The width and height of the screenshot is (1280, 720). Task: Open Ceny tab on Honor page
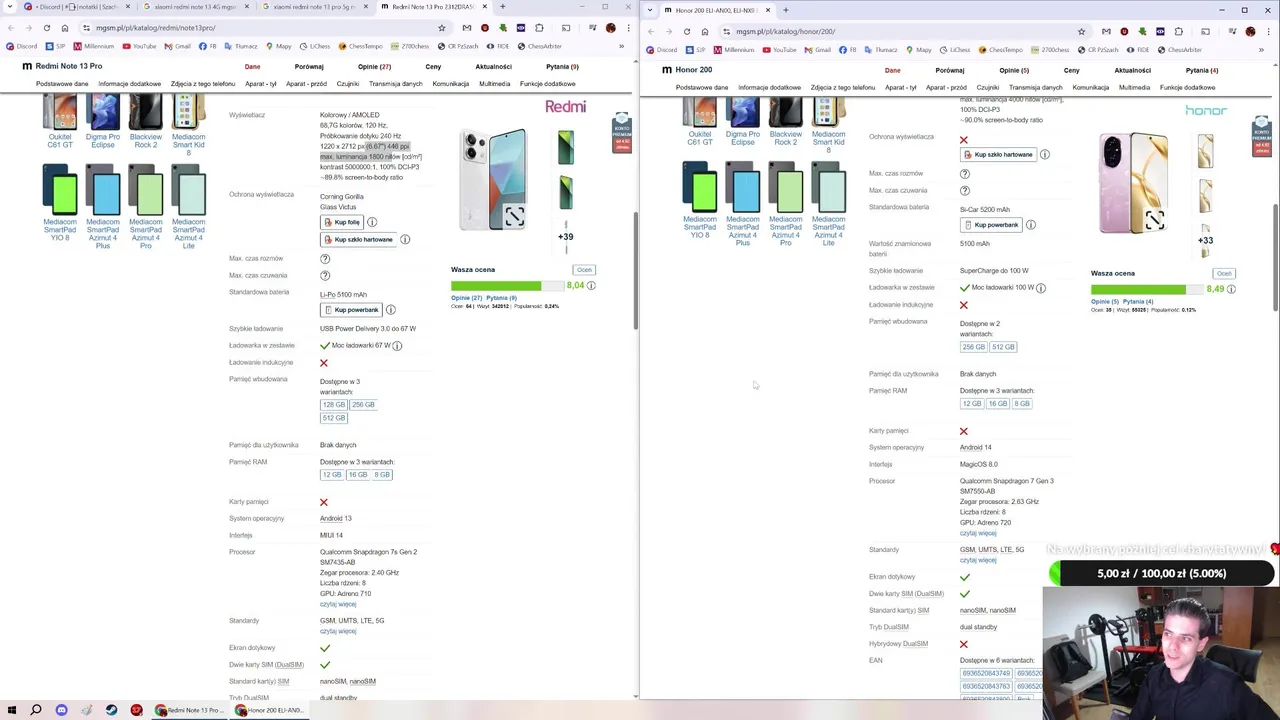coord(1071,71)
